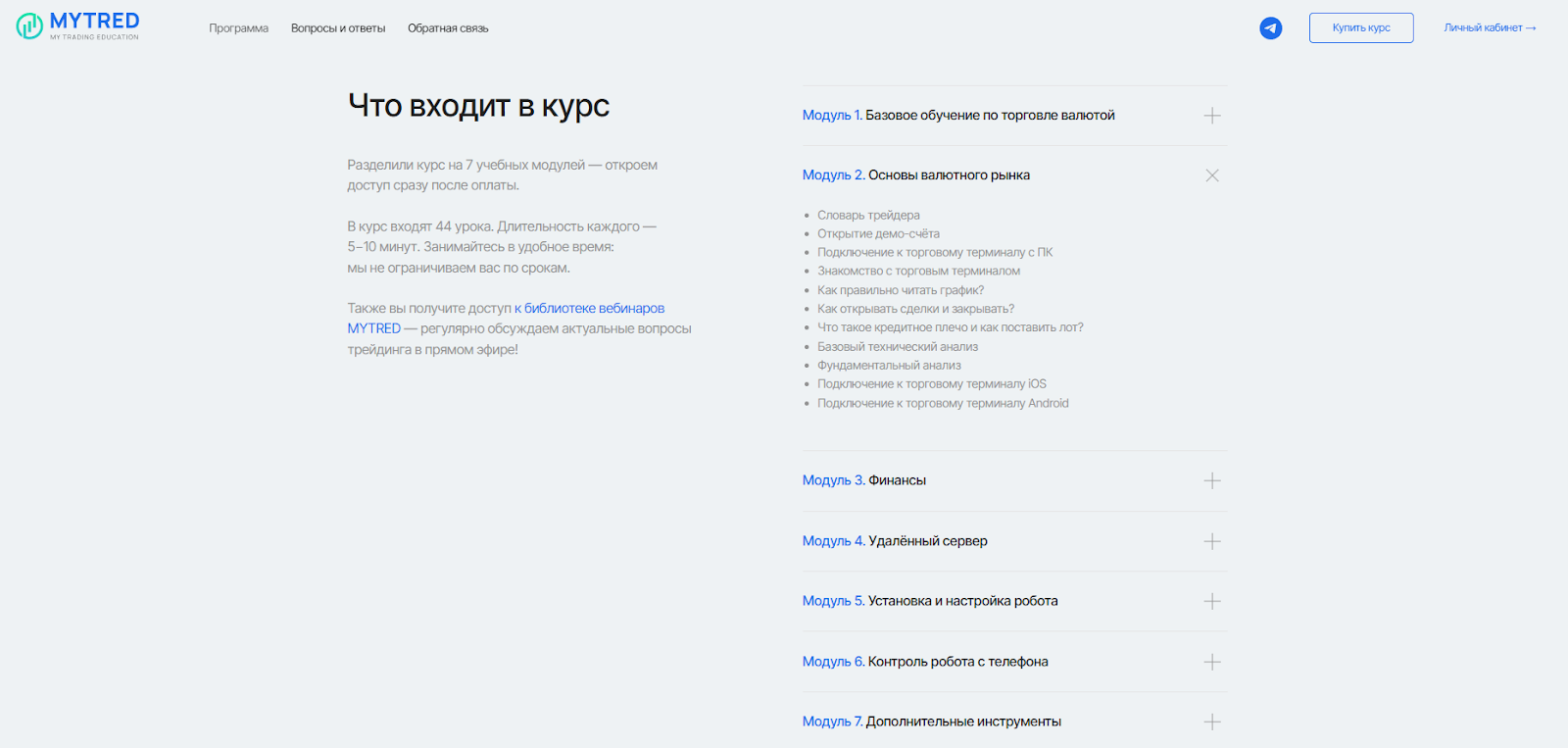Expand Модуль 1 Базовое обучение title
1568x748 pixels.
click(x=957, y=116)
